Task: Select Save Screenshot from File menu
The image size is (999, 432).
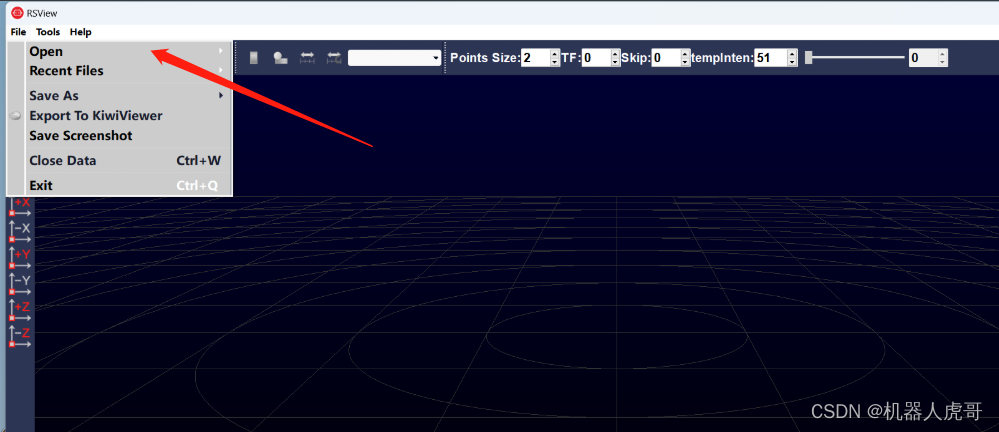Action: [127, 136]
